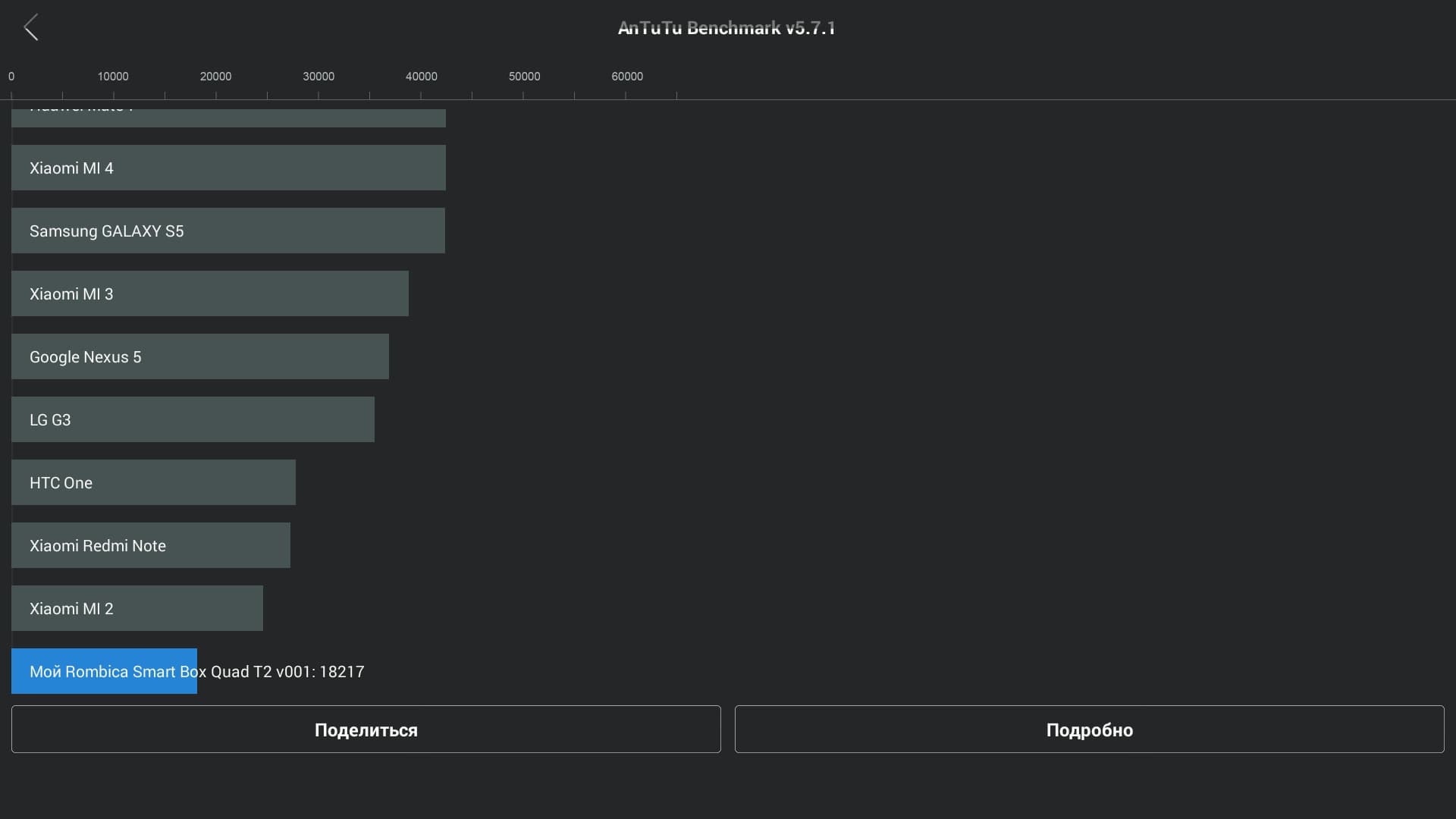The height and width of the screenshot is (819, 1456).
Task: Click the 18217 score text
Action: (342, 672)
